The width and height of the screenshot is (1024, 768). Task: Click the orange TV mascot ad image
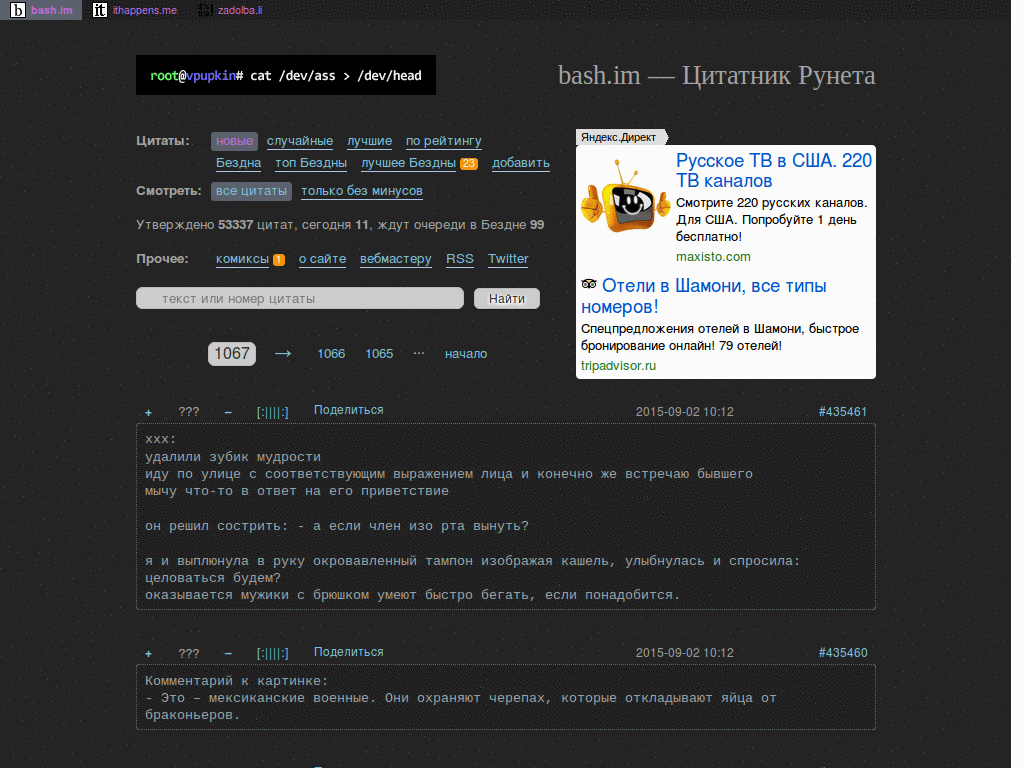pyautogui.click(x=622, y=201)
